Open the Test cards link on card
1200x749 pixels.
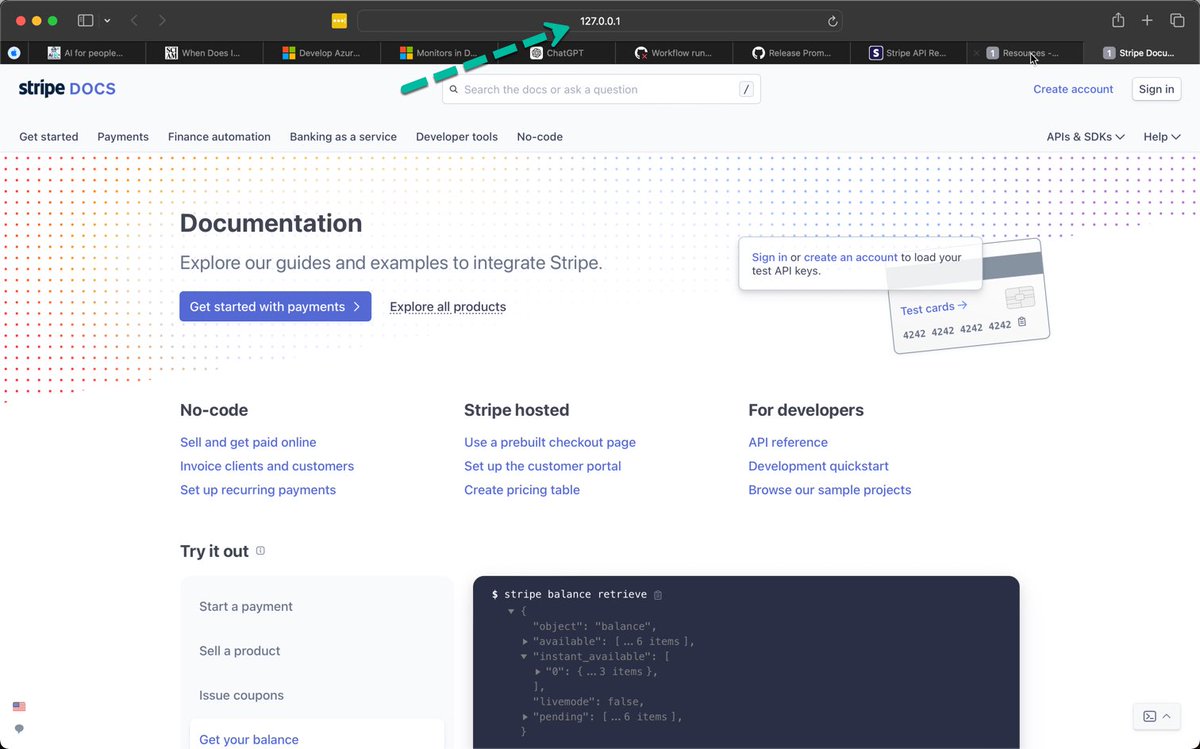tap(934, 308)
